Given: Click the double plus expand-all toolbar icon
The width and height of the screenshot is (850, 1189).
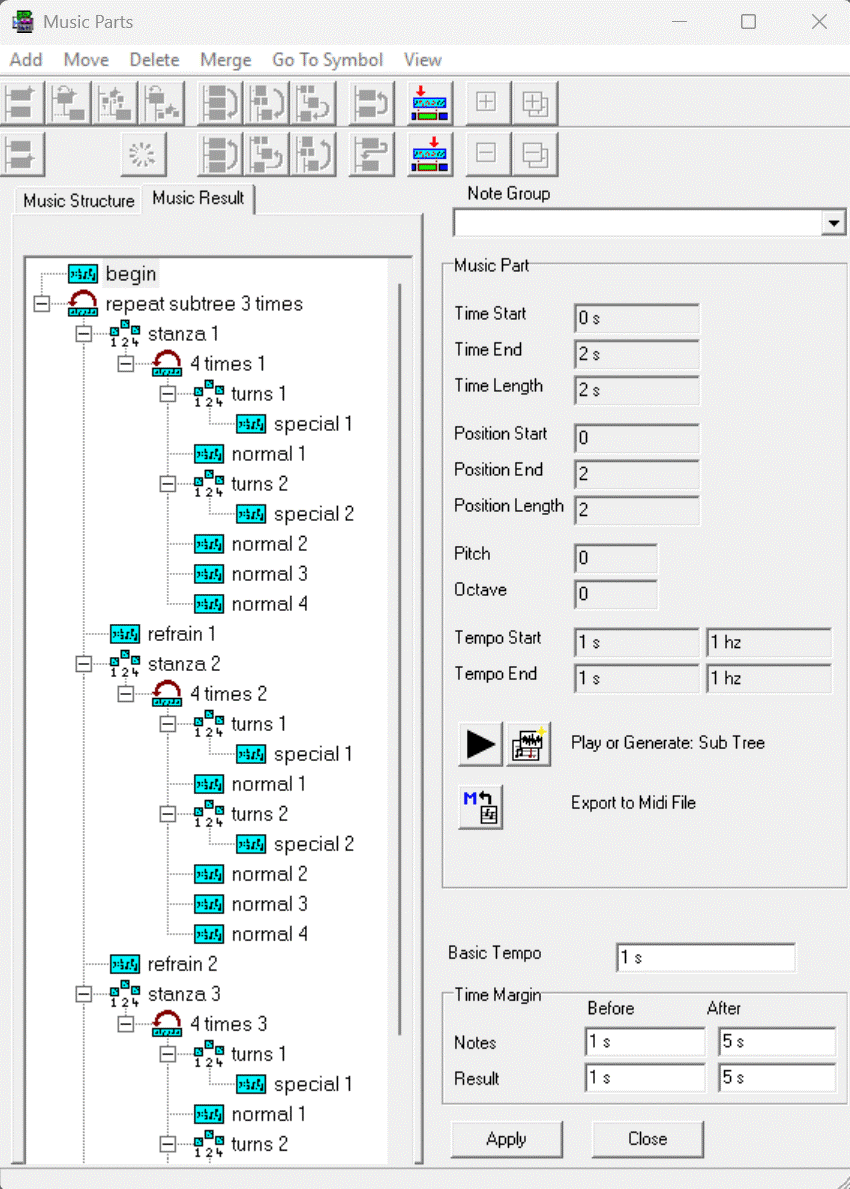Looking at the screenshot, I should point(535,102).
